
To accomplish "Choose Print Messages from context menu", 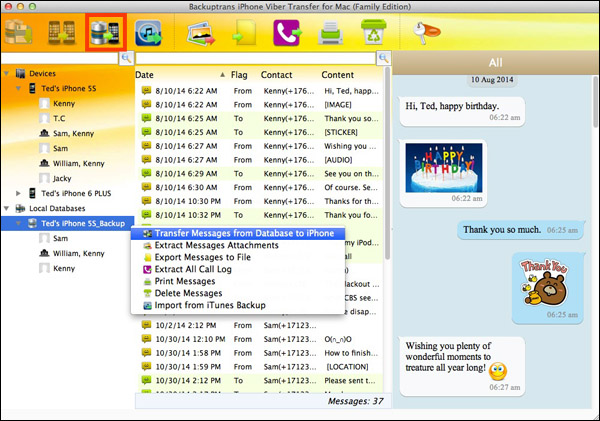I will point(238,281).
